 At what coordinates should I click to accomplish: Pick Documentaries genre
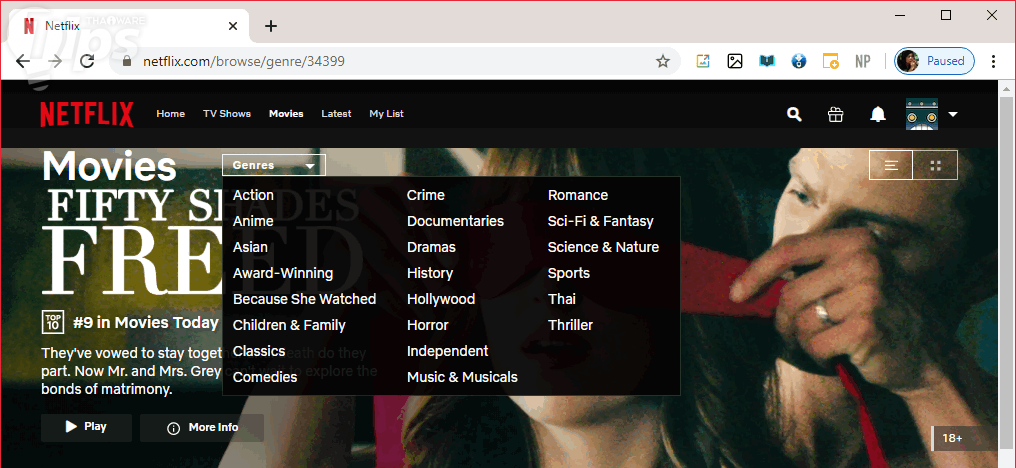[x=456, y=221]
